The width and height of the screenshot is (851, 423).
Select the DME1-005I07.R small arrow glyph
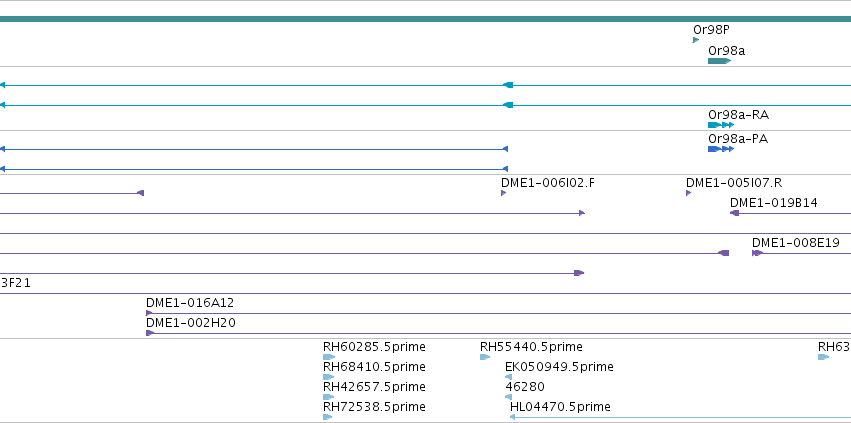pos(689,193)
